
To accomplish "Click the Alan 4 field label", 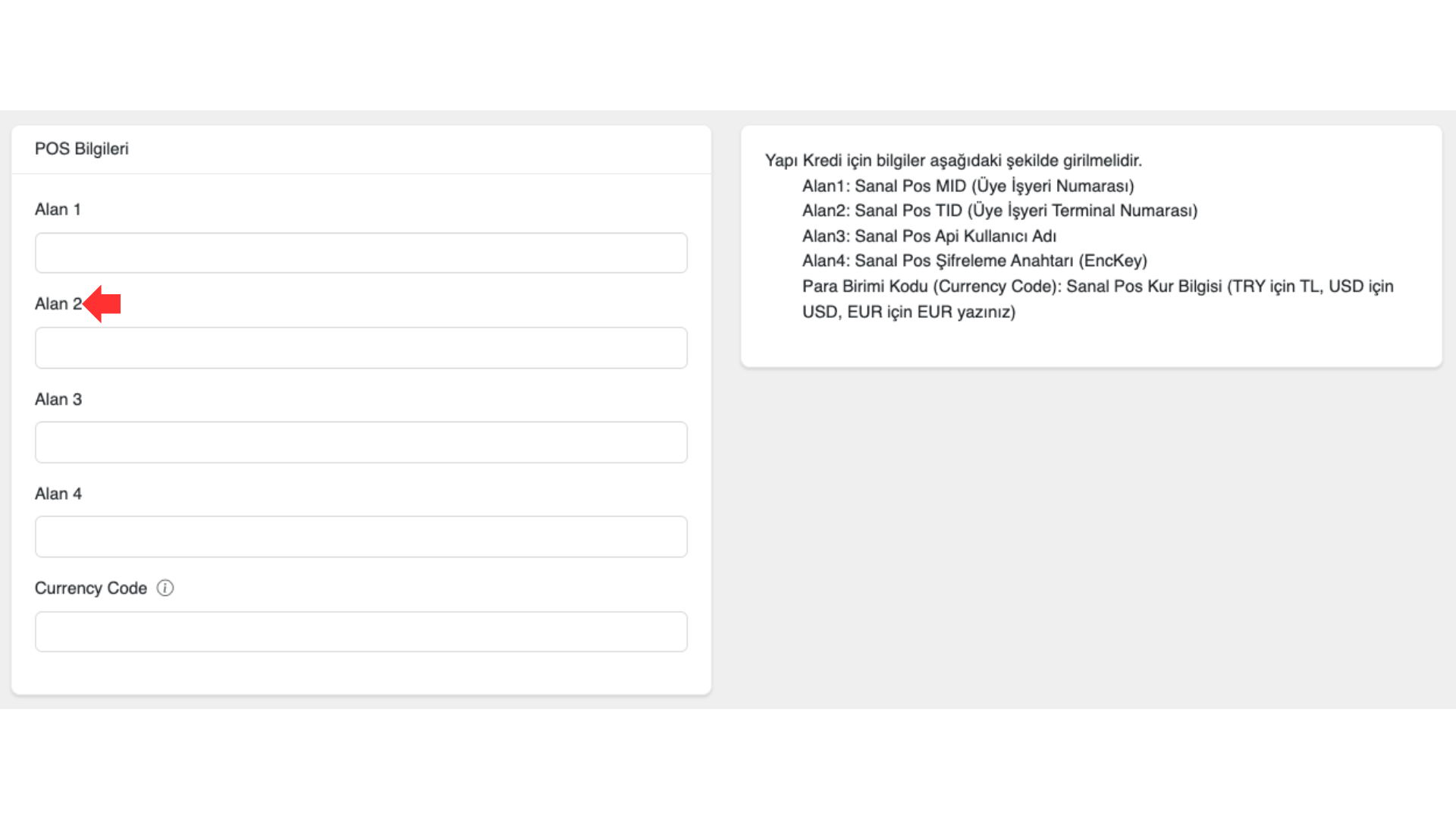I will pyautogui.click(x=58, y=494).
